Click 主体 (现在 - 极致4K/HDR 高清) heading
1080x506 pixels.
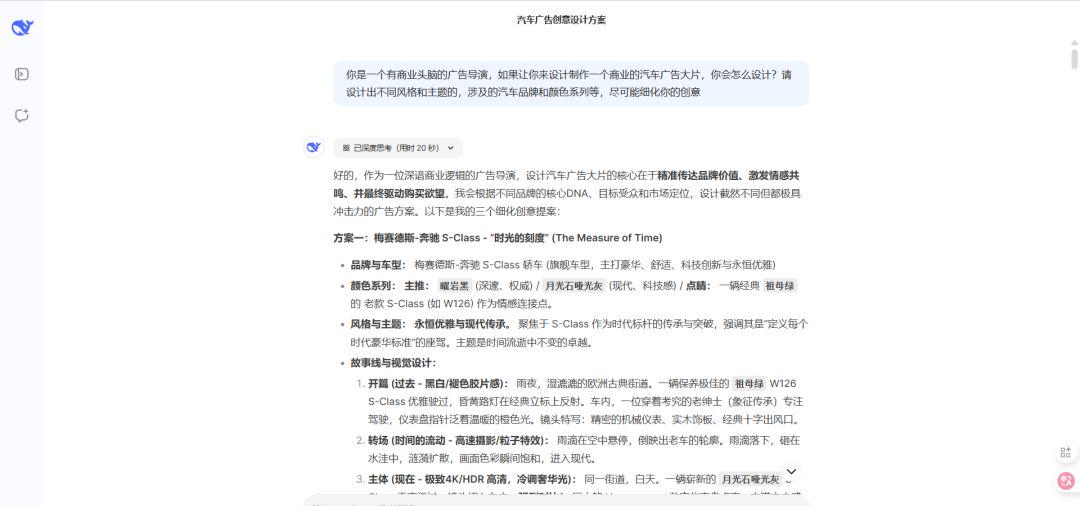(x=472, y=479)
